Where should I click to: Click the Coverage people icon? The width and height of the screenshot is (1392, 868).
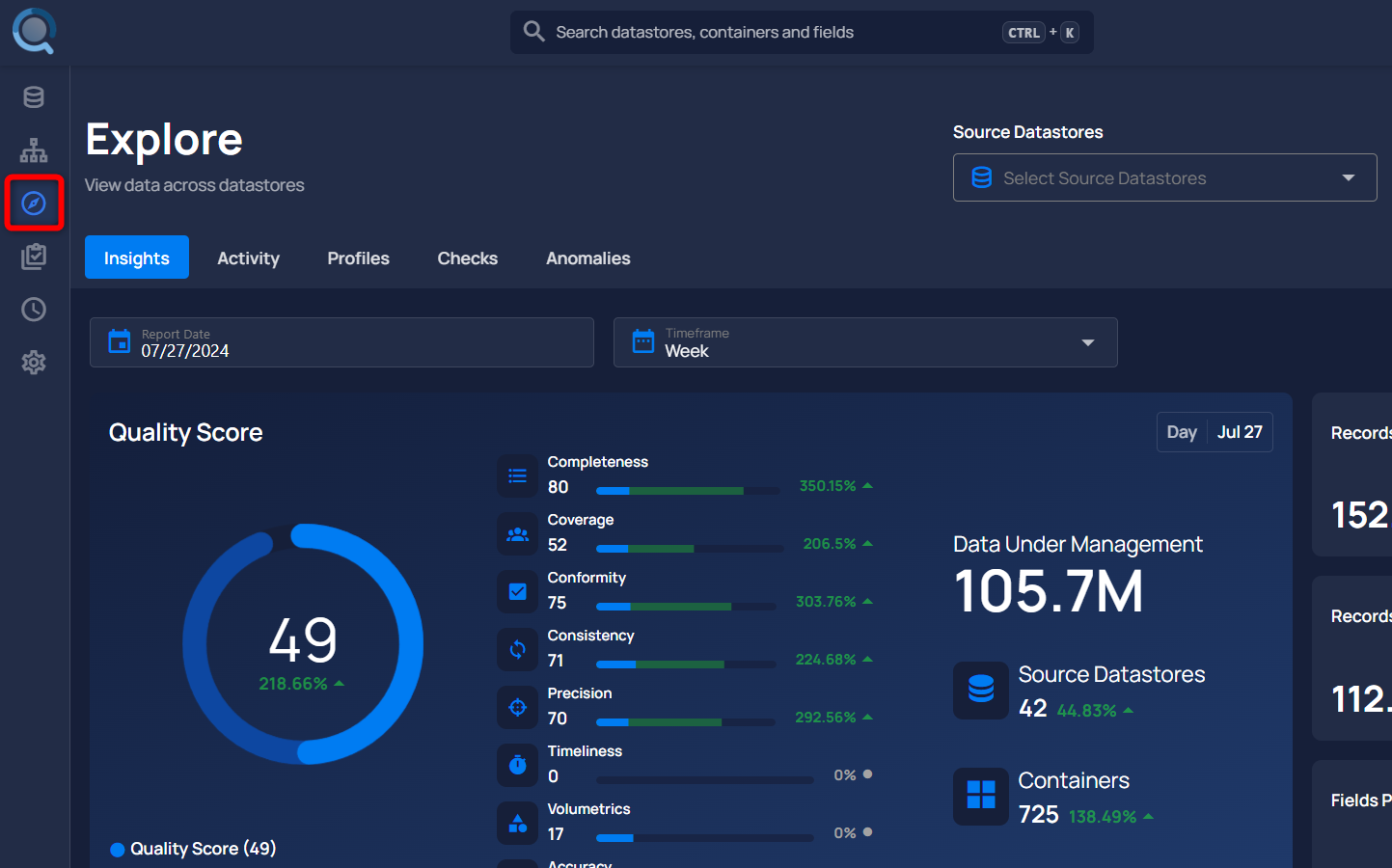518,533
